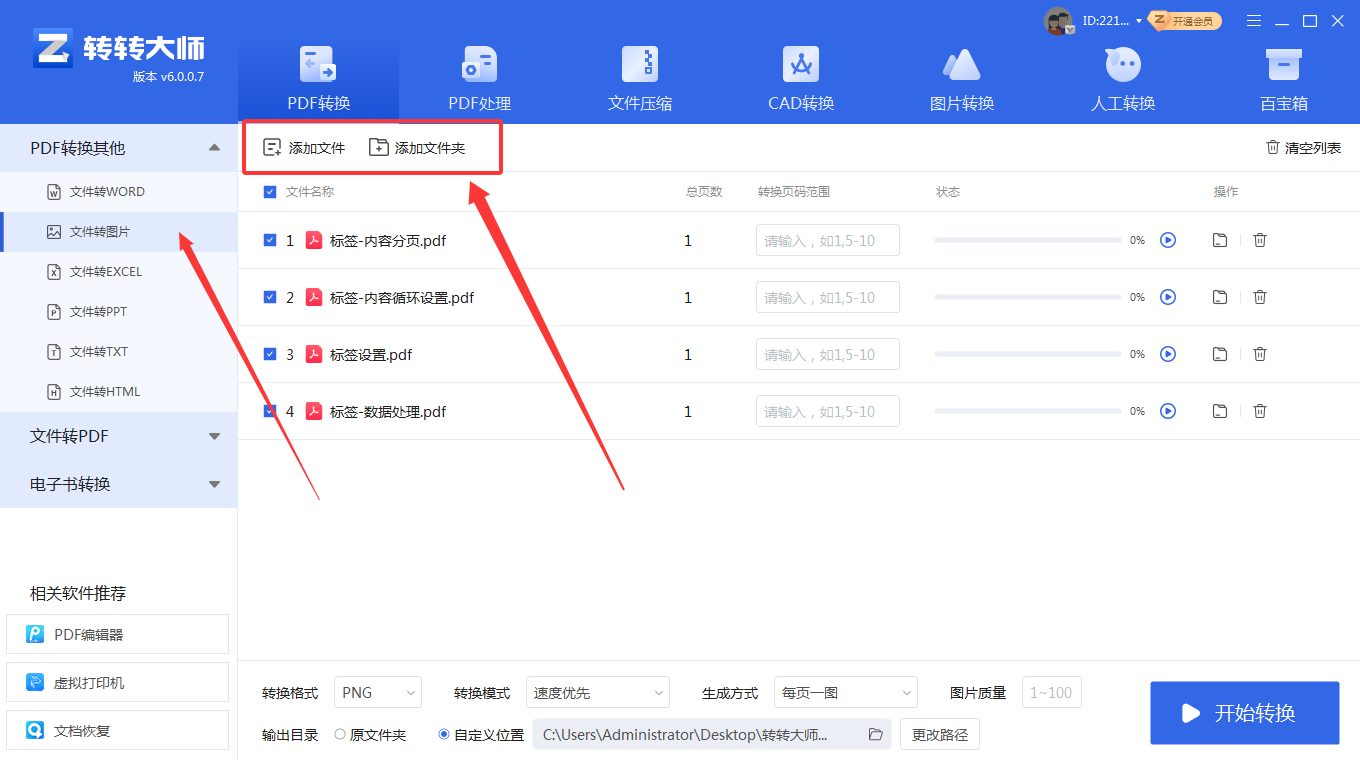Viewport: 1360px width, 760px height.
Task: Select the 人工转换 tab
Action: 1123,79
